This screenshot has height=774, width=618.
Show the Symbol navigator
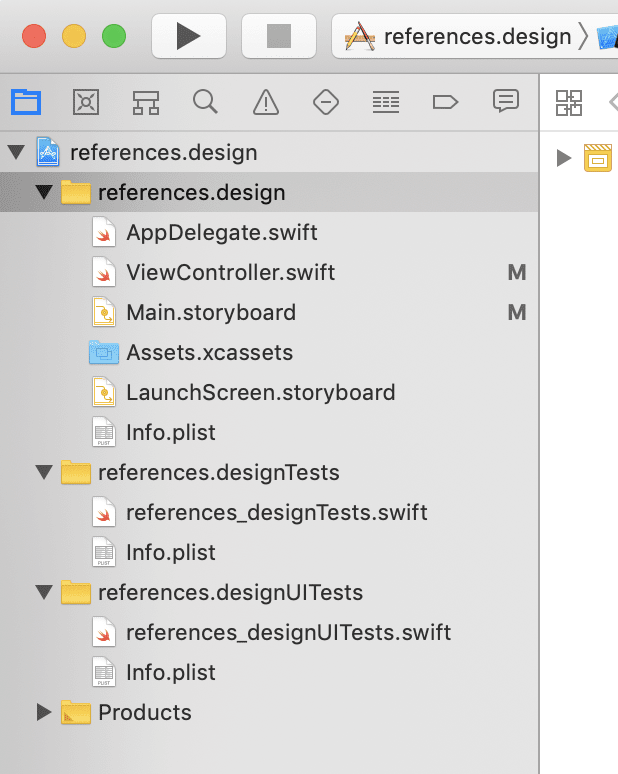coord(146,101)
